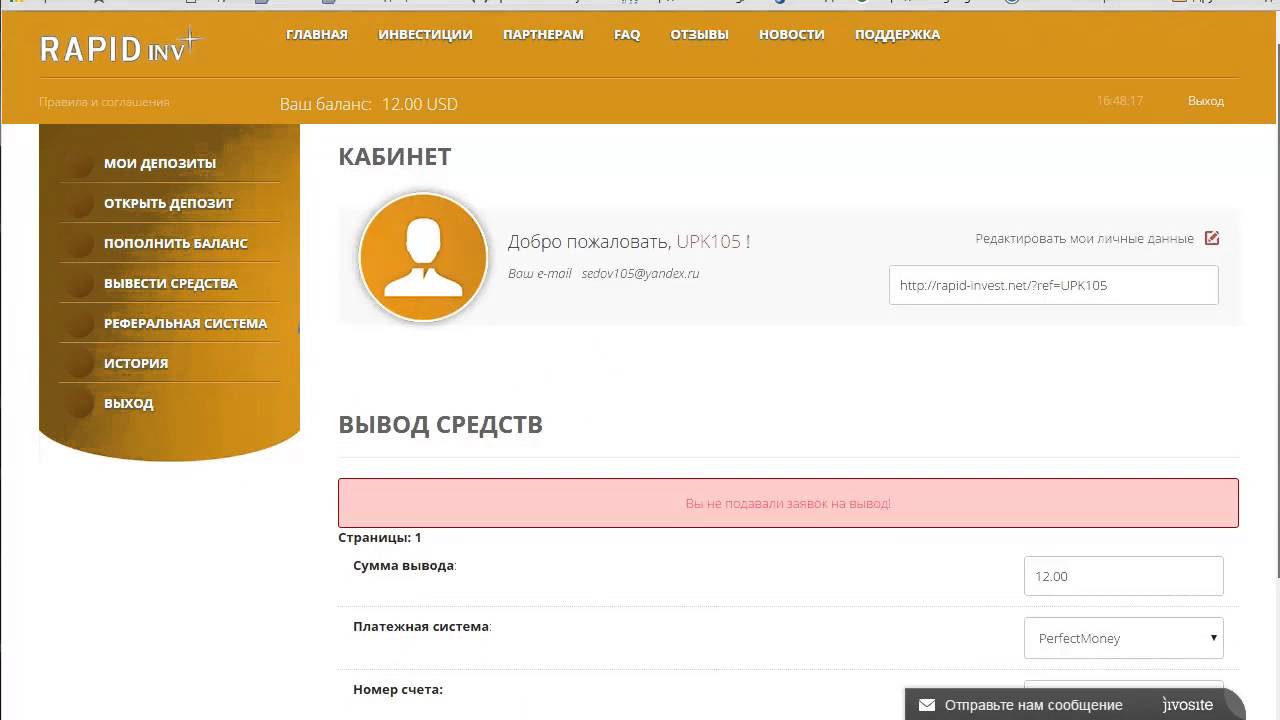This screenshot has height=720, width=1280.
Task: Click the jivosite chat envelope icon
Action: pos(927,705)
